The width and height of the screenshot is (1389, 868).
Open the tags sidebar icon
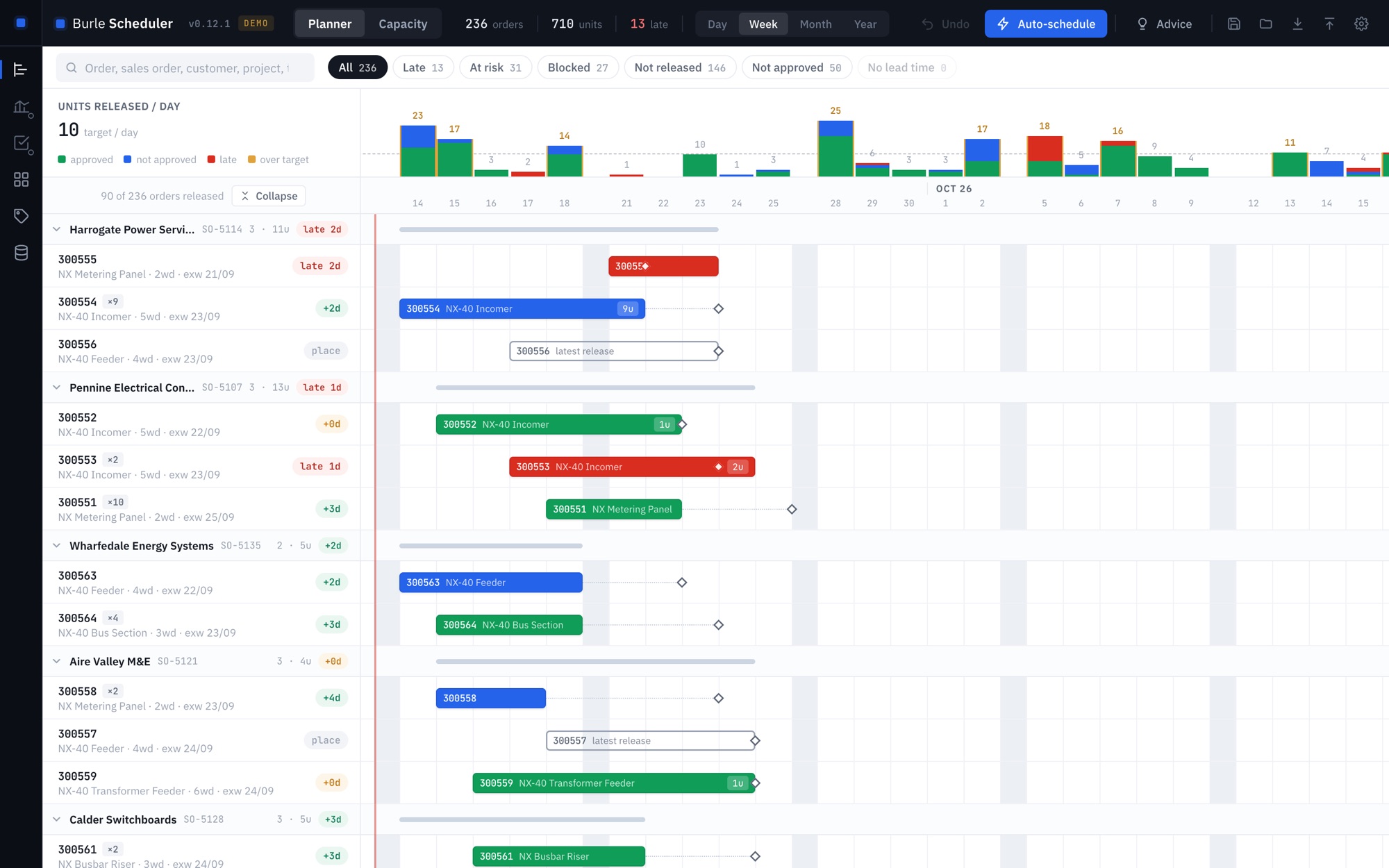coord(21,216)
